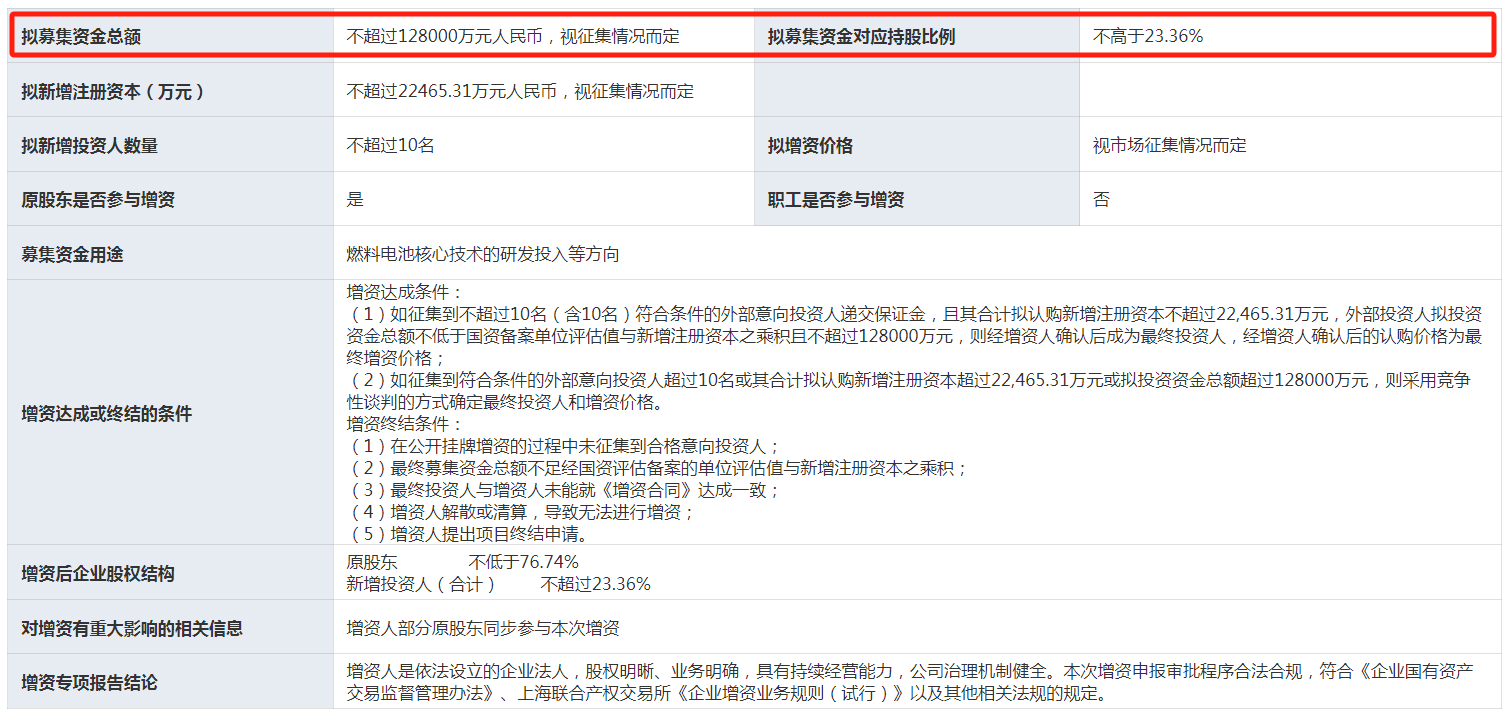Click the 原股东是否参与增资 label
Image resolution: width=1510 pixels, height=715 pixels.
[98, 199]
